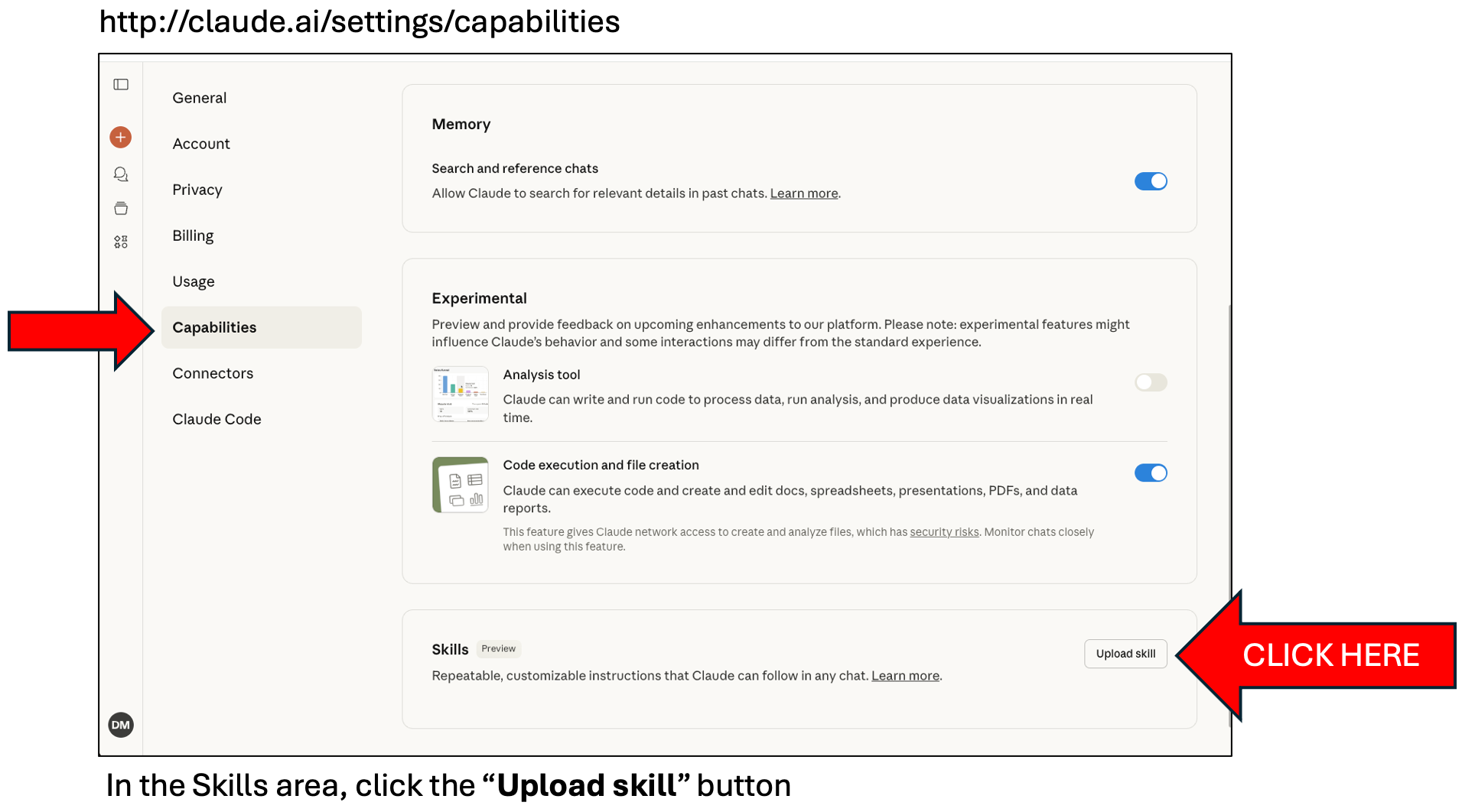Open Learn more link under Skills
Screen dimensions: 1475x812
905,676
